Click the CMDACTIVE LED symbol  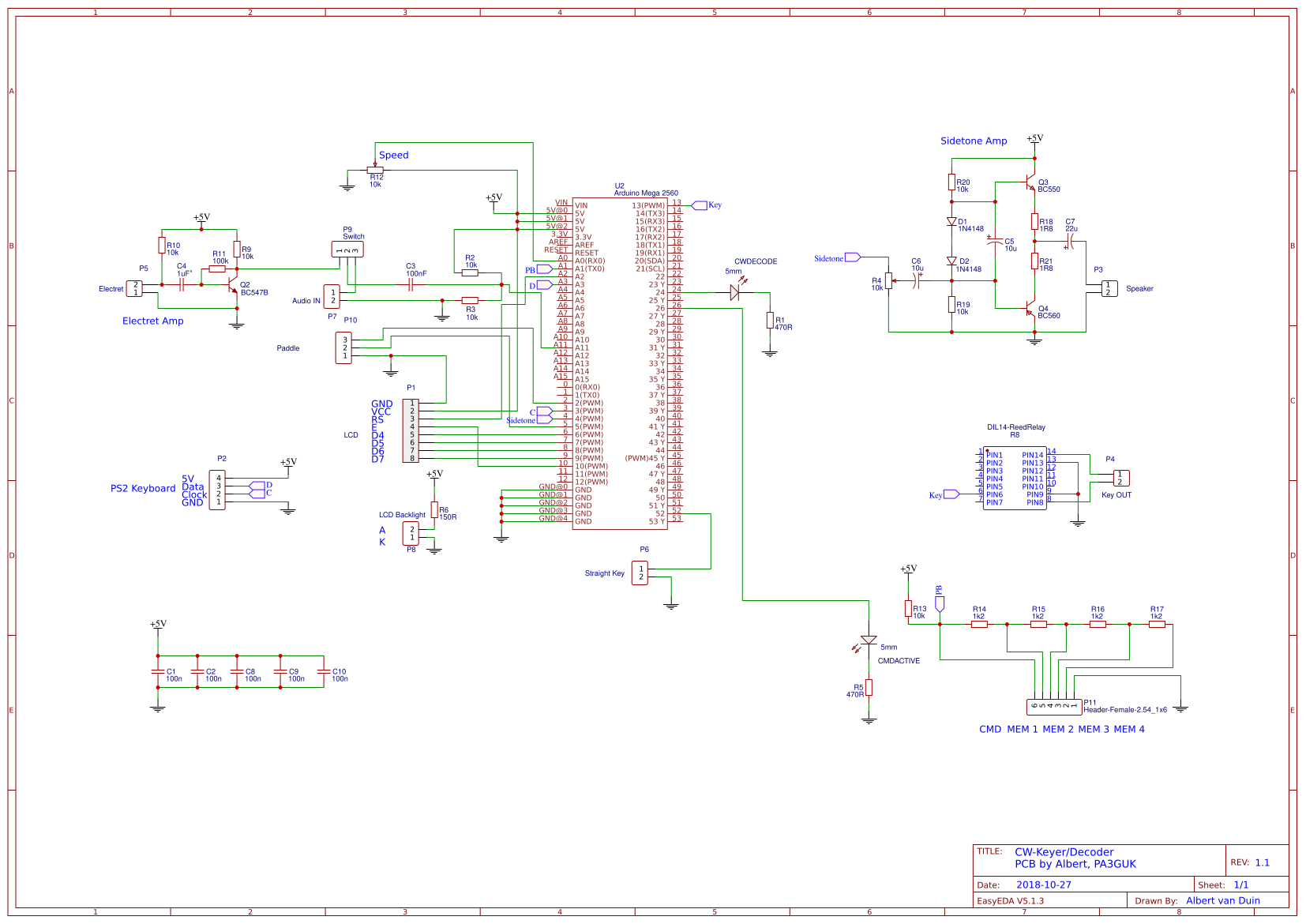[x=869, y=642]
